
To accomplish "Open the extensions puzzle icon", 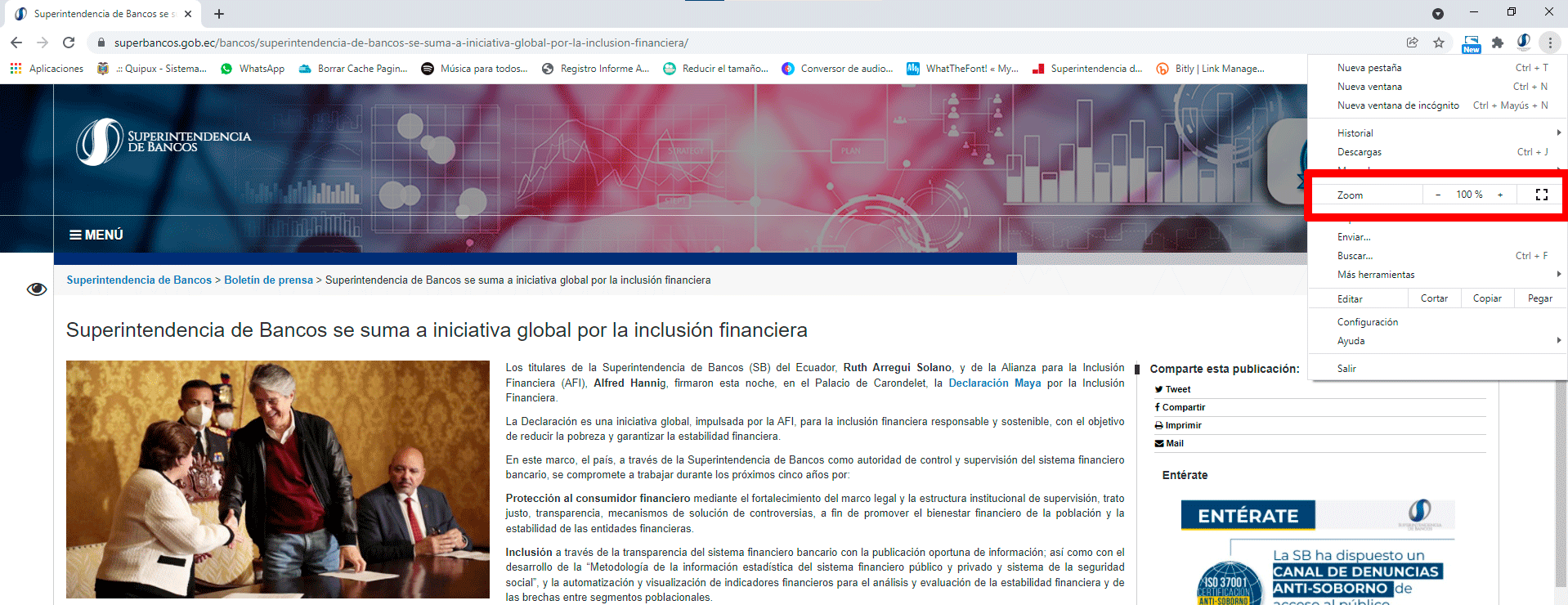I will click(1498, 43).
